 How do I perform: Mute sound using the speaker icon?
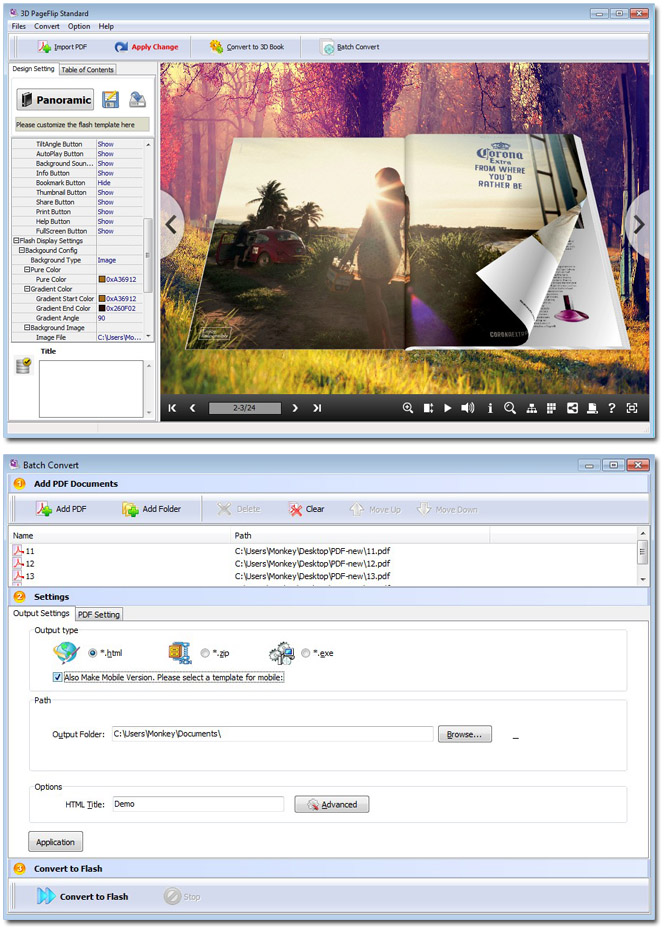point(467,408)
